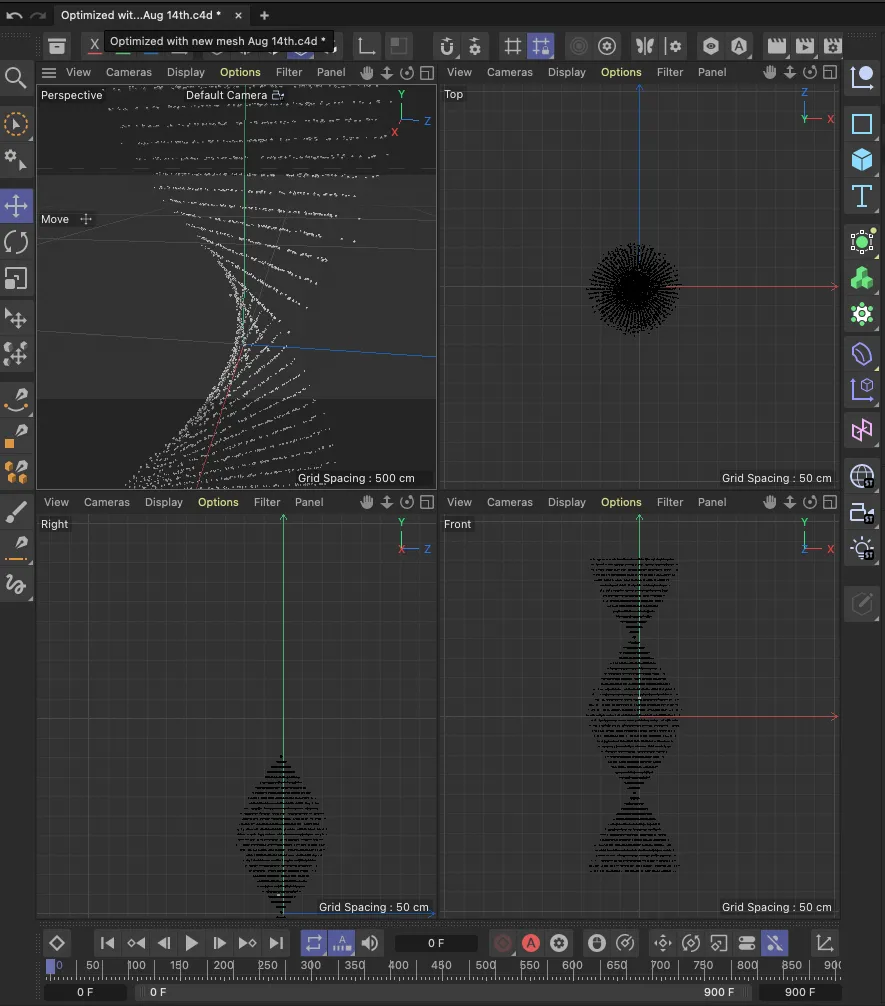Toggle rotation keyframe recording

click(691, 943)
